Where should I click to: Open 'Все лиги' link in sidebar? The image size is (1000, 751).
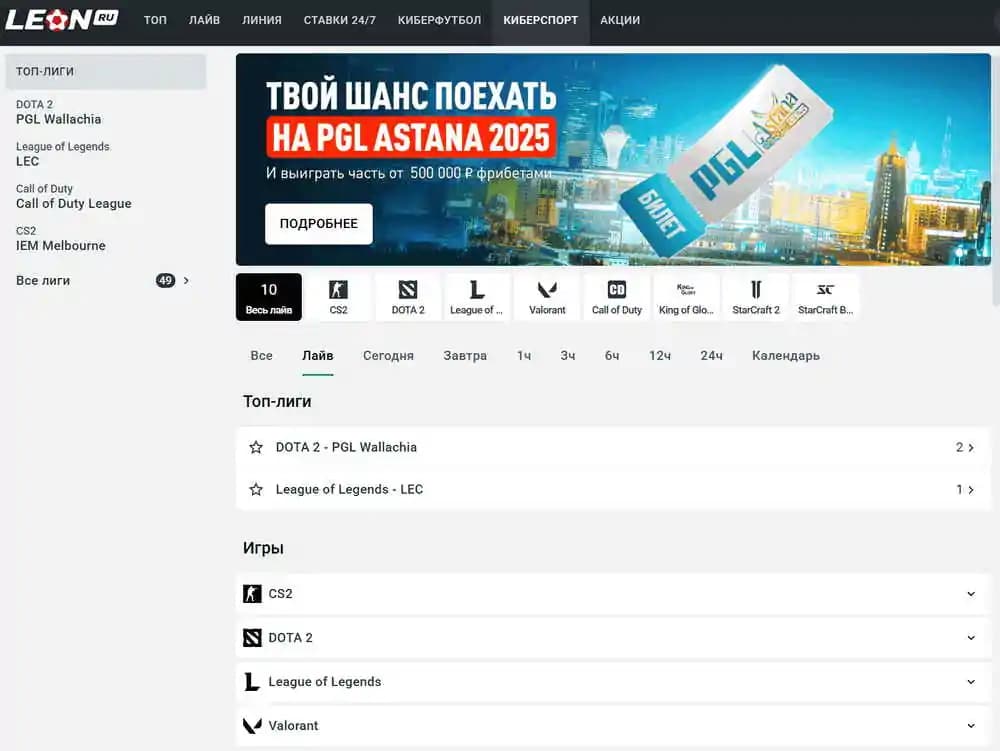click(43, 281)
